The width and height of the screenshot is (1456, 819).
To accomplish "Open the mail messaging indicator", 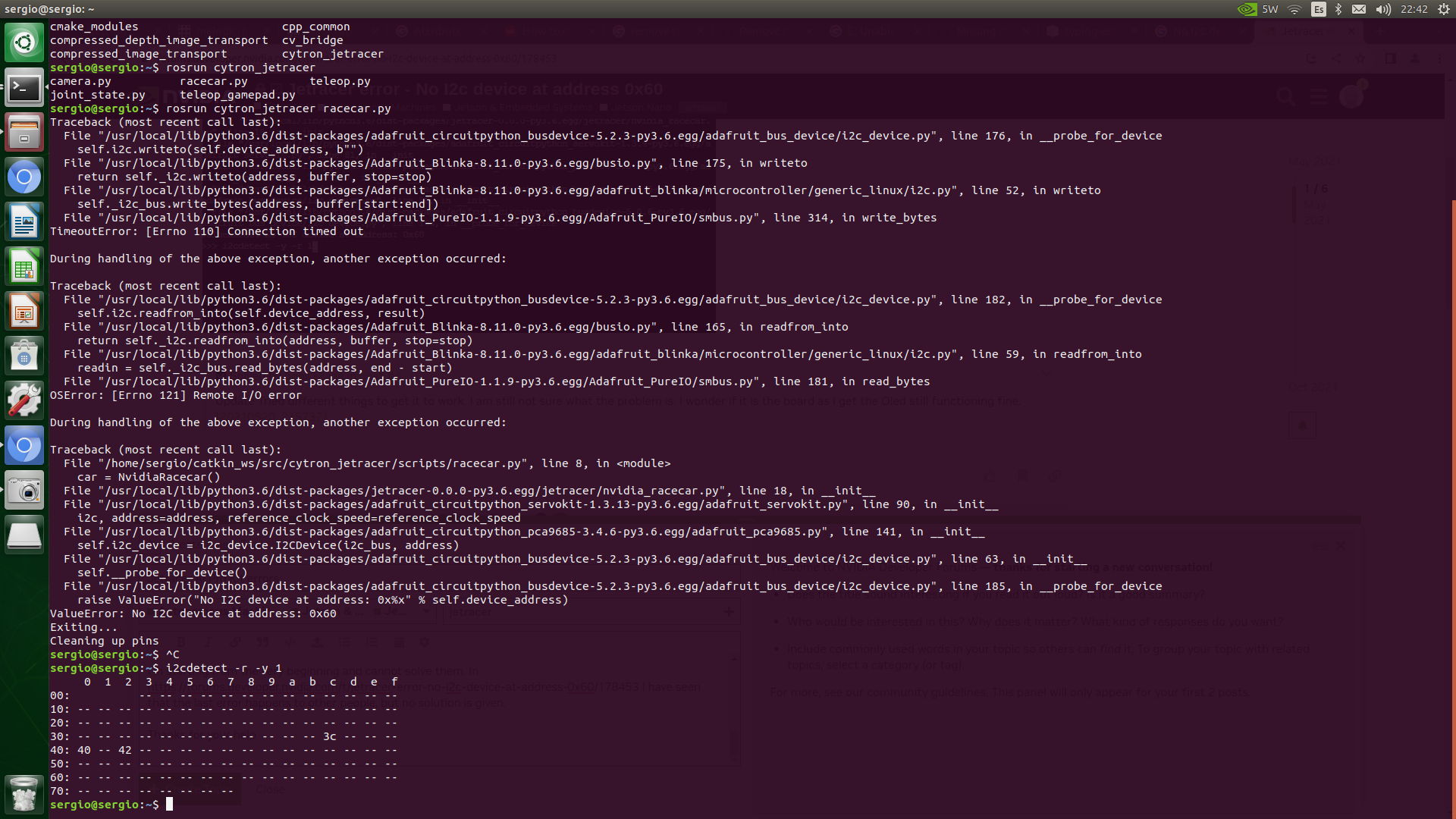I will (1359, 9).
